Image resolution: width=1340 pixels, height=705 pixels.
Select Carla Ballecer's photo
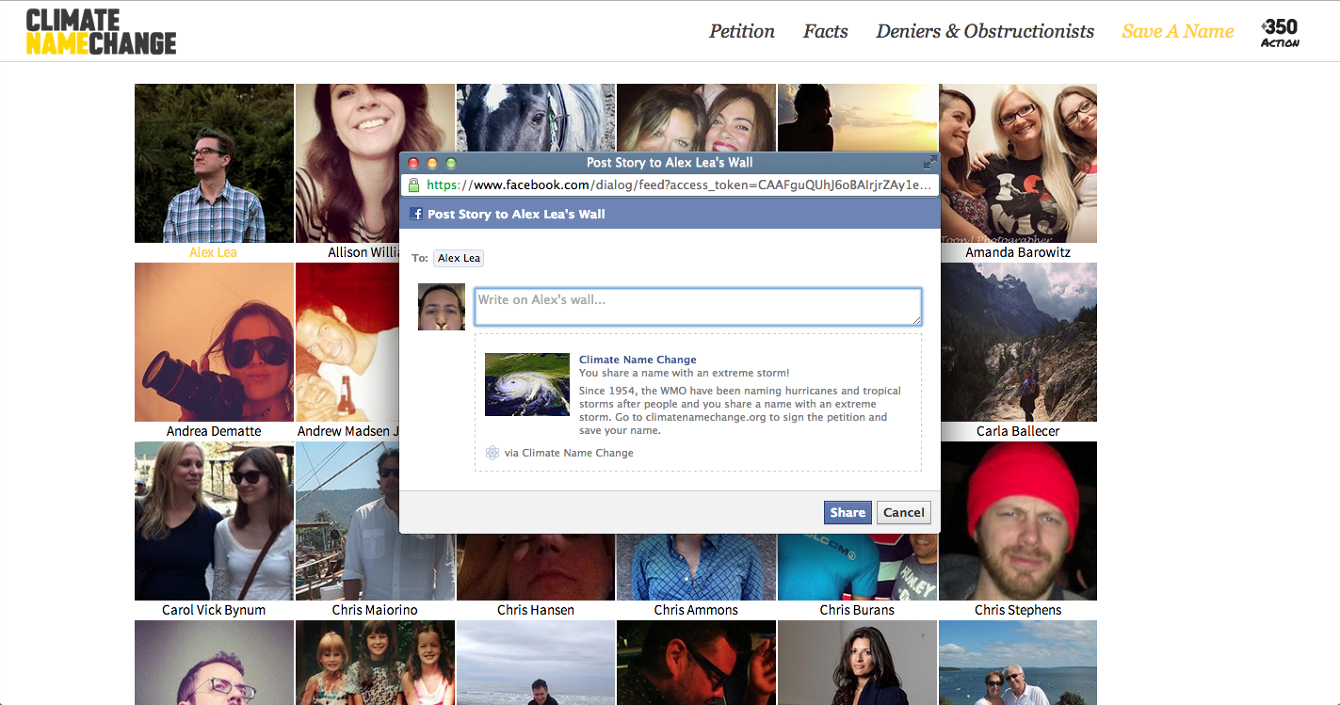click(1018, 342)
